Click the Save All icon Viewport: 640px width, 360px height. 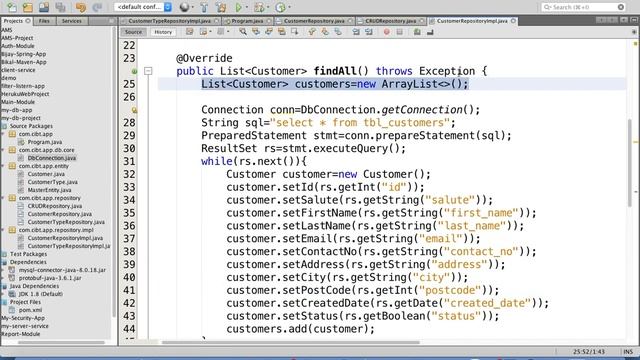60,7
